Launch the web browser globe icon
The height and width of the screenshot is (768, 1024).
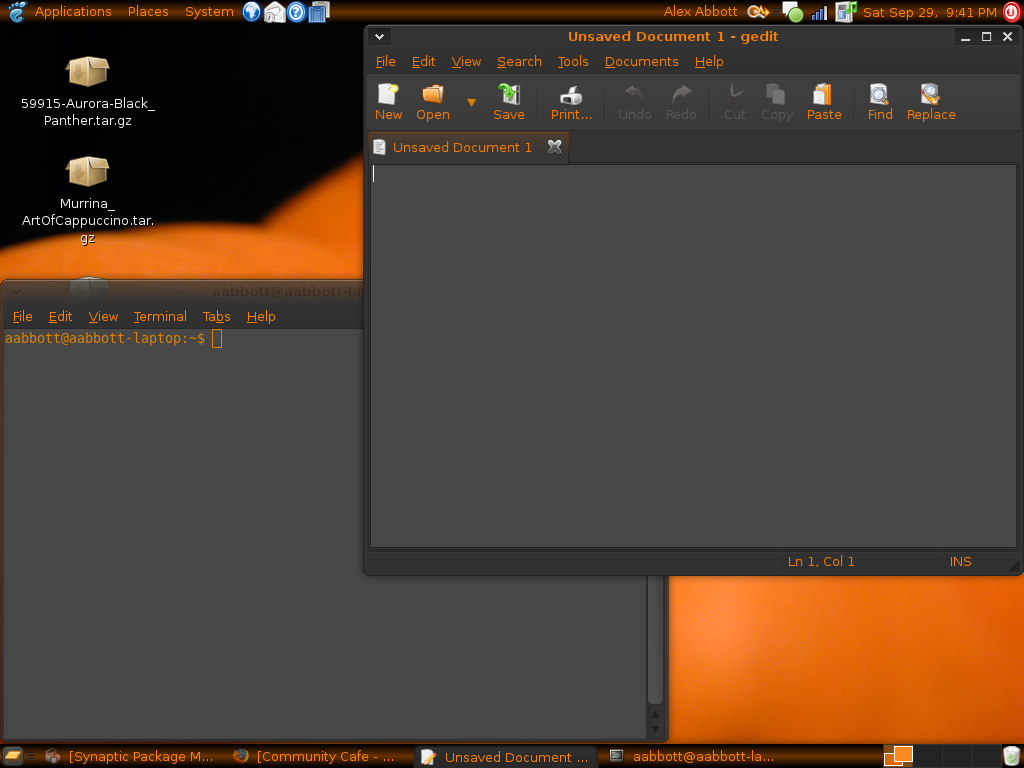pos(251,12)
